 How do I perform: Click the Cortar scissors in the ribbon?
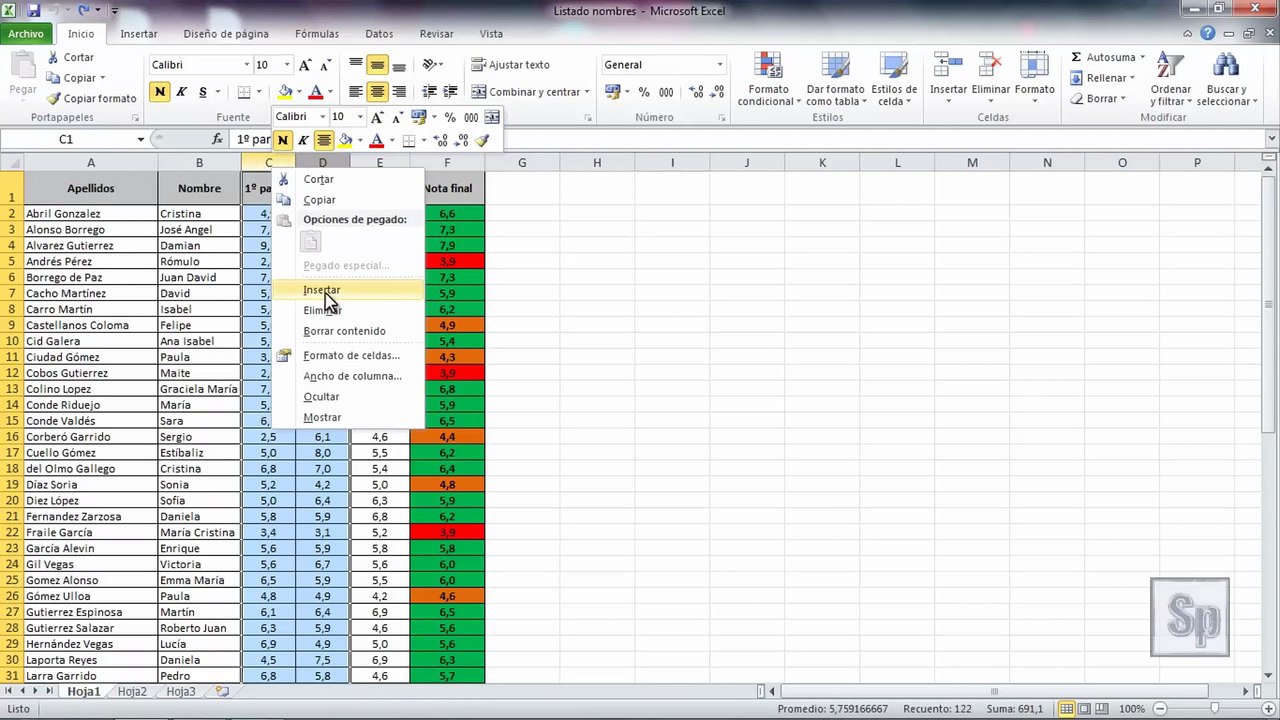(53, 58)
